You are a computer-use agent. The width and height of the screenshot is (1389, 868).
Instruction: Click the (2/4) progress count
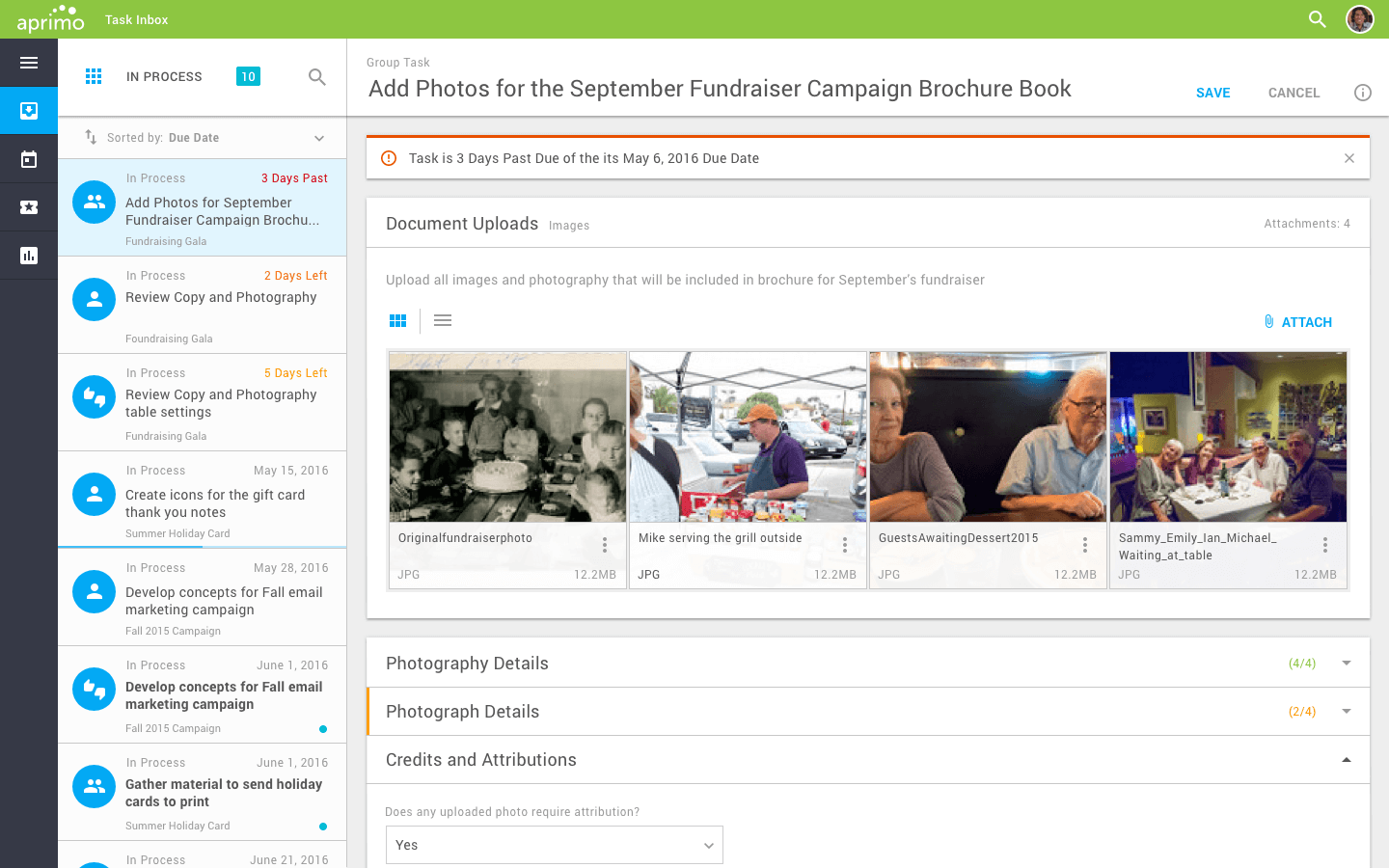(x=1302, y=712)
